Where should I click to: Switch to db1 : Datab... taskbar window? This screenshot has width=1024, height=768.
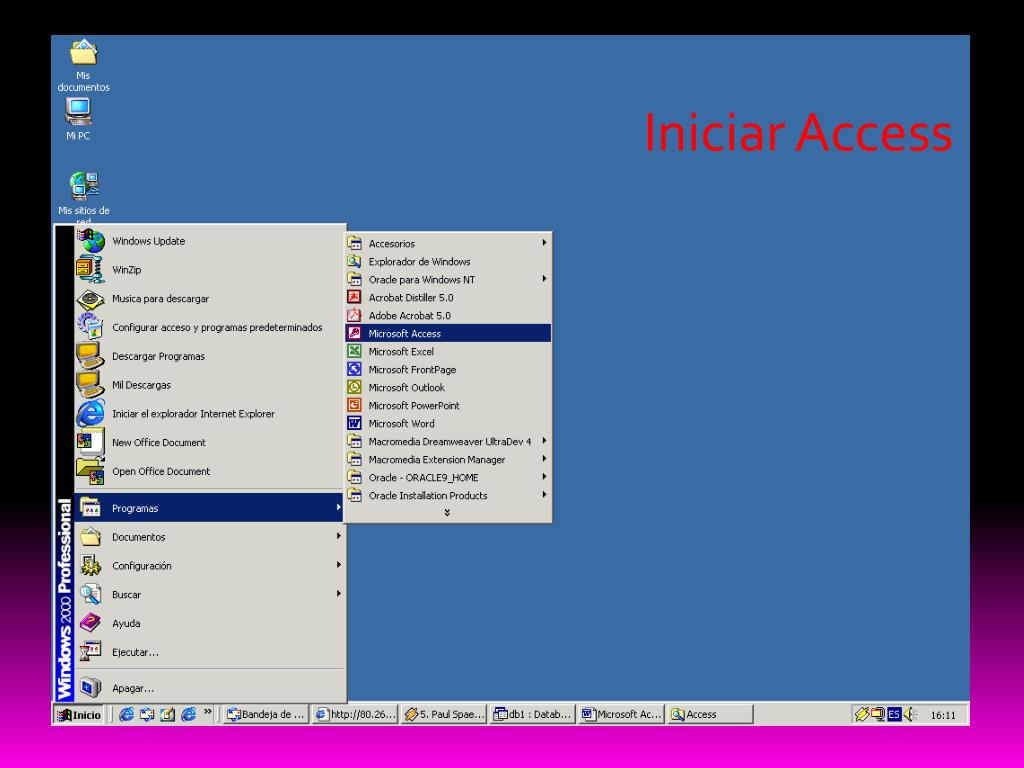pos(533,714)
